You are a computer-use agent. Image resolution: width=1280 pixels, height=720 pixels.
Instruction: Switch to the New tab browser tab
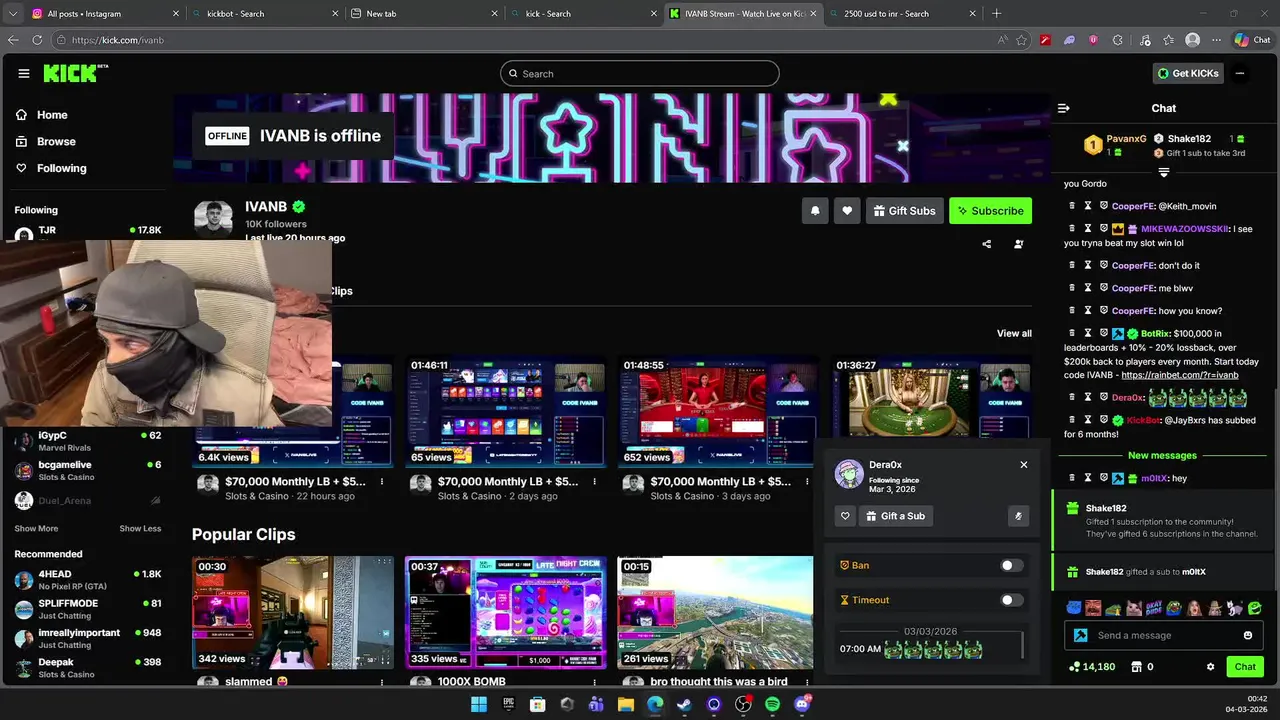[x=424, y=13]
